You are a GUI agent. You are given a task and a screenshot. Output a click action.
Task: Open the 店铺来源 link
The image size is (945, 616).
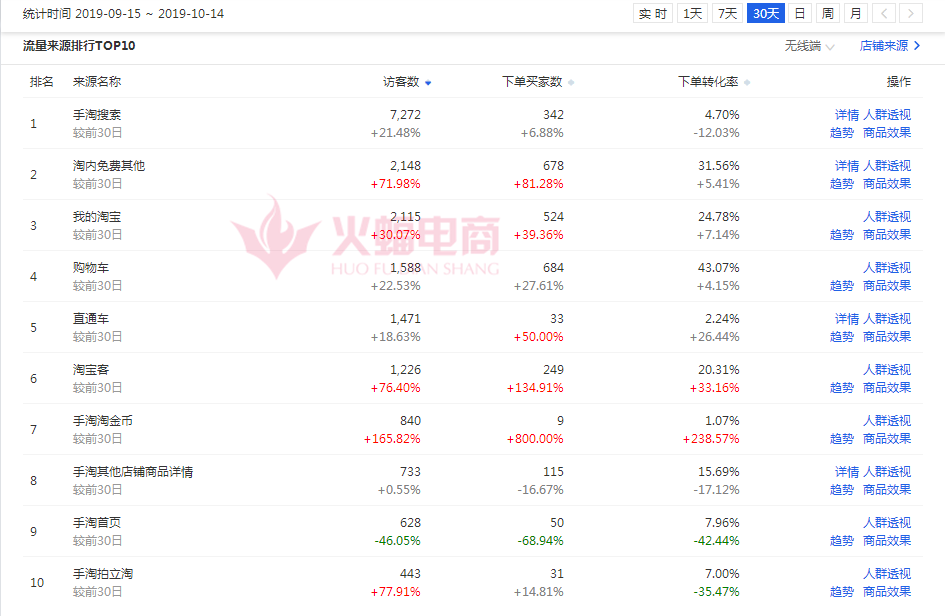(x=890, y=46)
